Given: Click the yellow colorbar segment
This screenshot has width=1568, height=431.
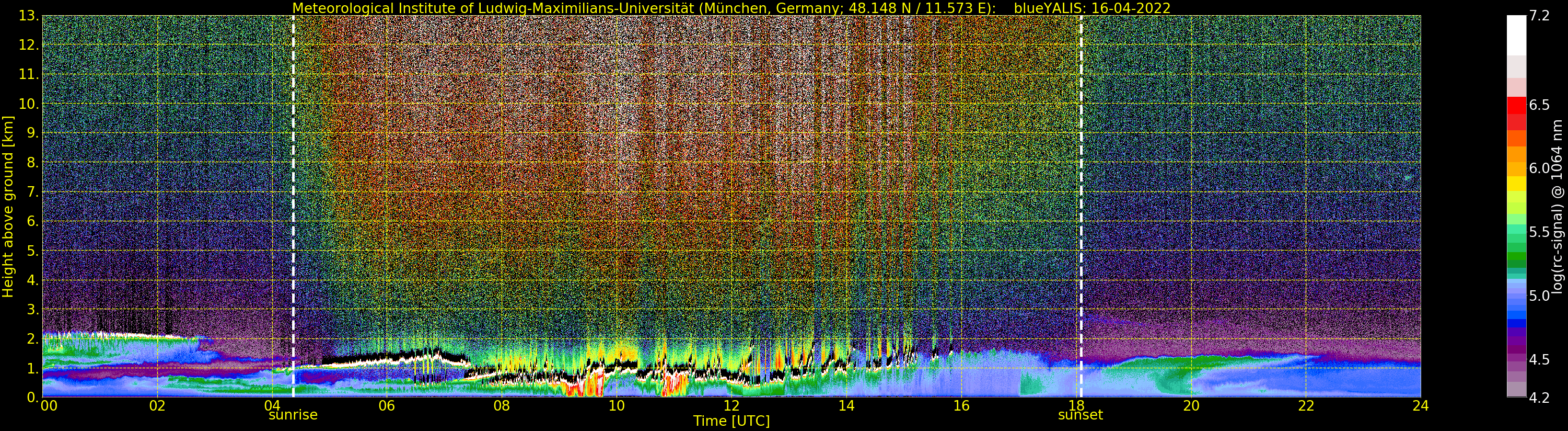Looking at the screenshot, I should pyautogui.click(x=1516, y=184).
